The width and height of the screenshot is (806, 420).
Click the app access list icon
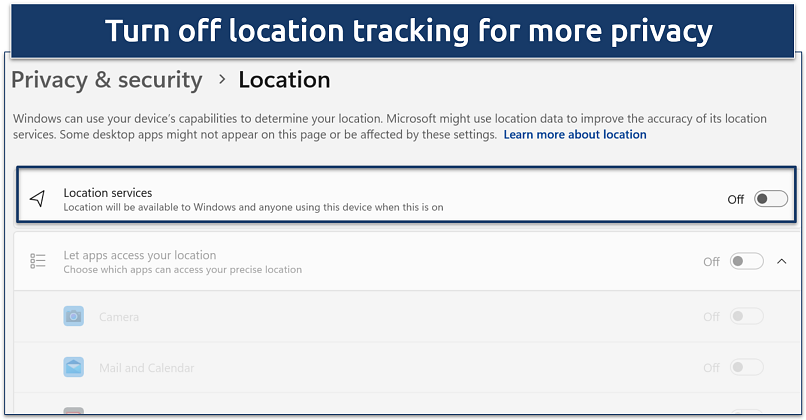pos(38,261)
